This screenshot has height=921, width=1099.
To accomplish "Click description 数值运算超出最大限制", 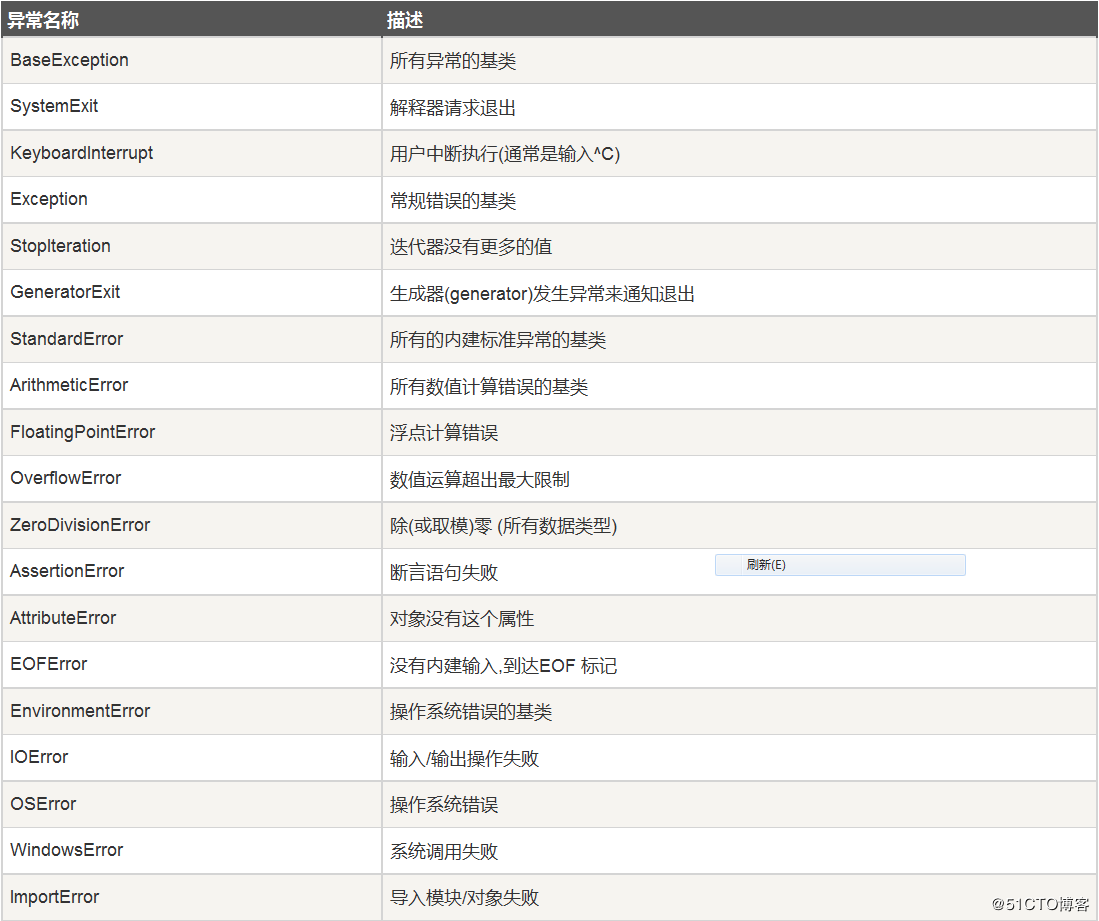I will 479,479.
